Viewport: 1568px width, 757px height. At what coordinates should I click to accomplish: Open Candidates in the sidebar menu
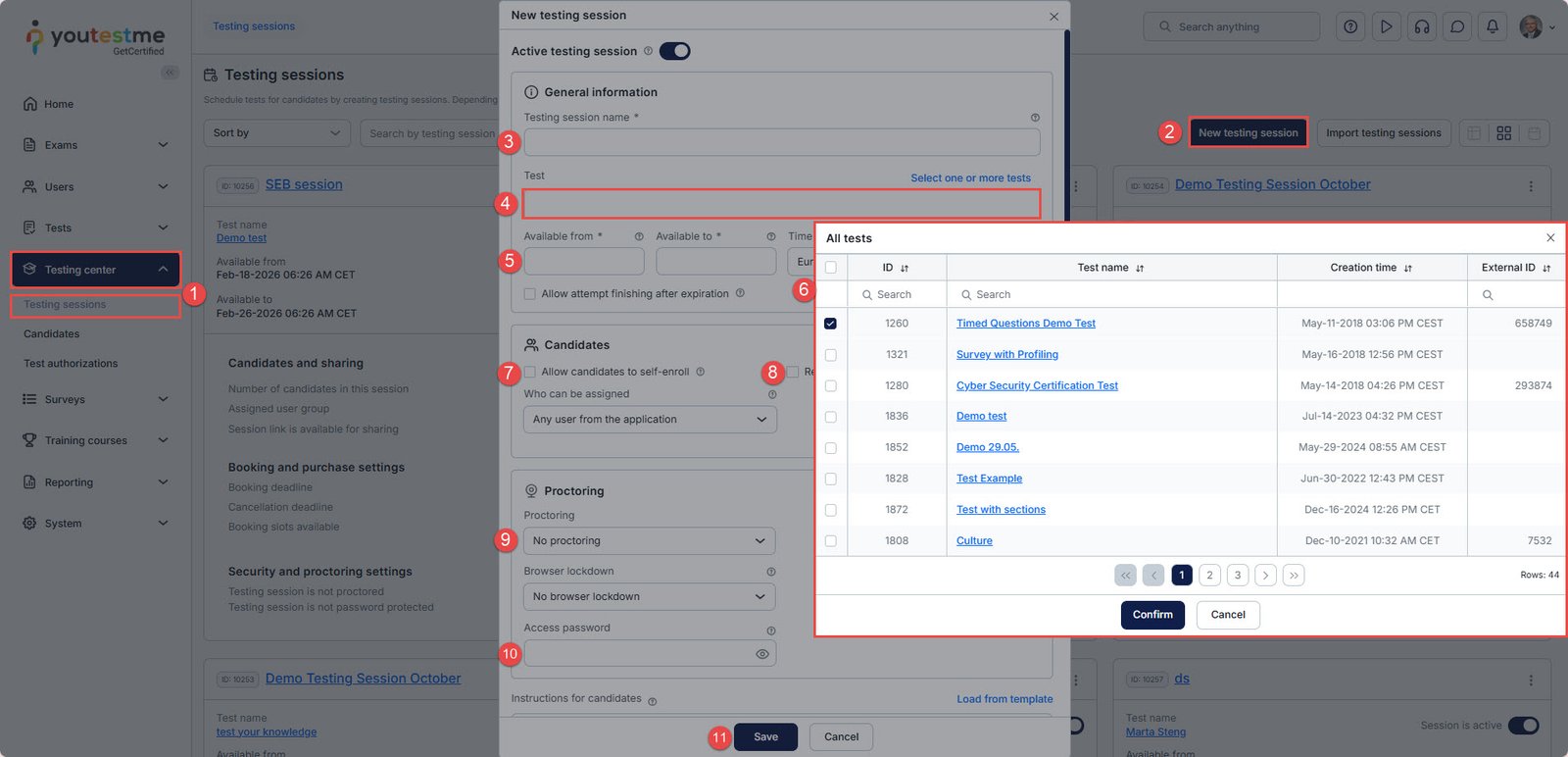52,334
